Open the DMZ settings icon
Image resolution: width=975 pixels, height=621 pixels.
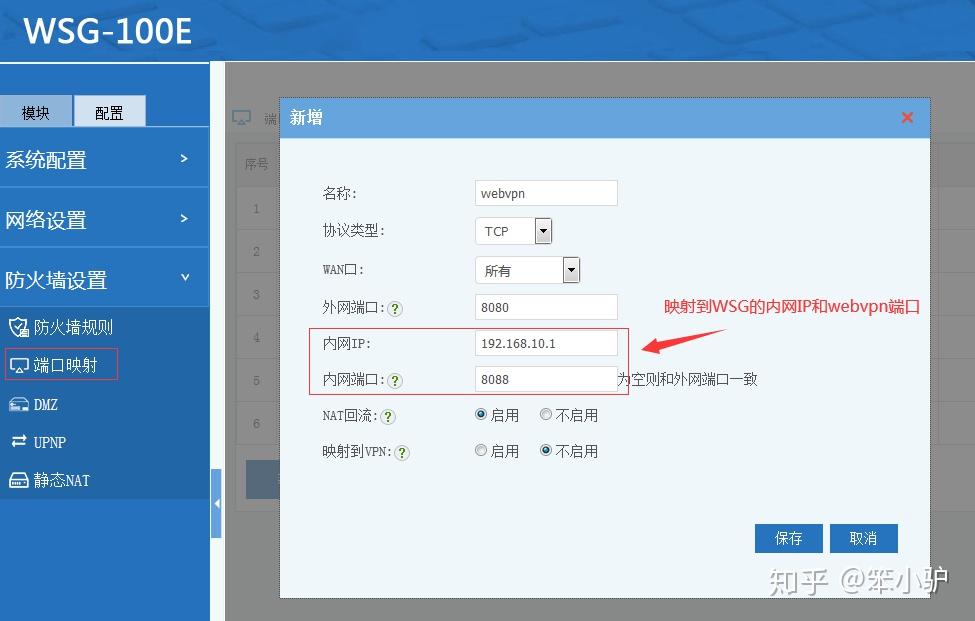16,404
